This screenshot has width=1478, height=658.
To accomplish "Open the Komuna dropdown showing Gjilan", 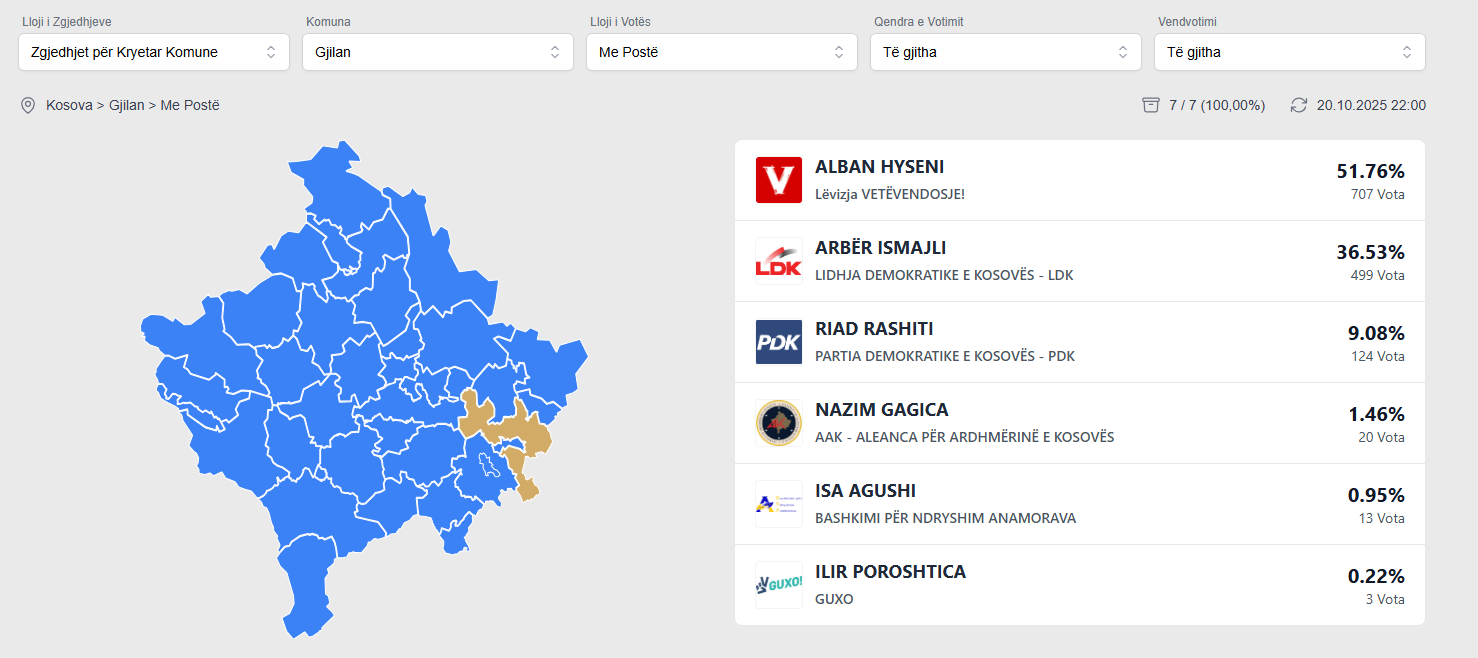I will (x=438, y=52).
